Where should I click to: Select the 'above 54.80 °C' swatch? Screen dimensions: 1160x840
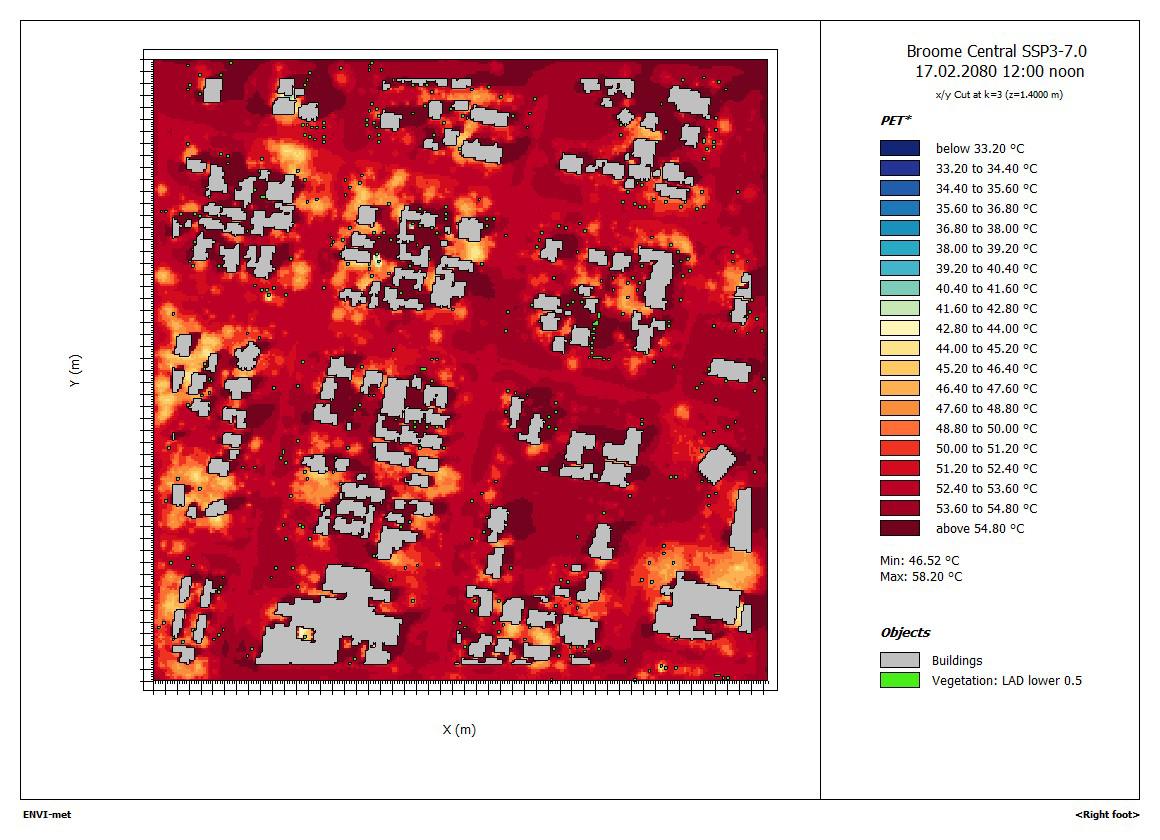tap(900, 528)
